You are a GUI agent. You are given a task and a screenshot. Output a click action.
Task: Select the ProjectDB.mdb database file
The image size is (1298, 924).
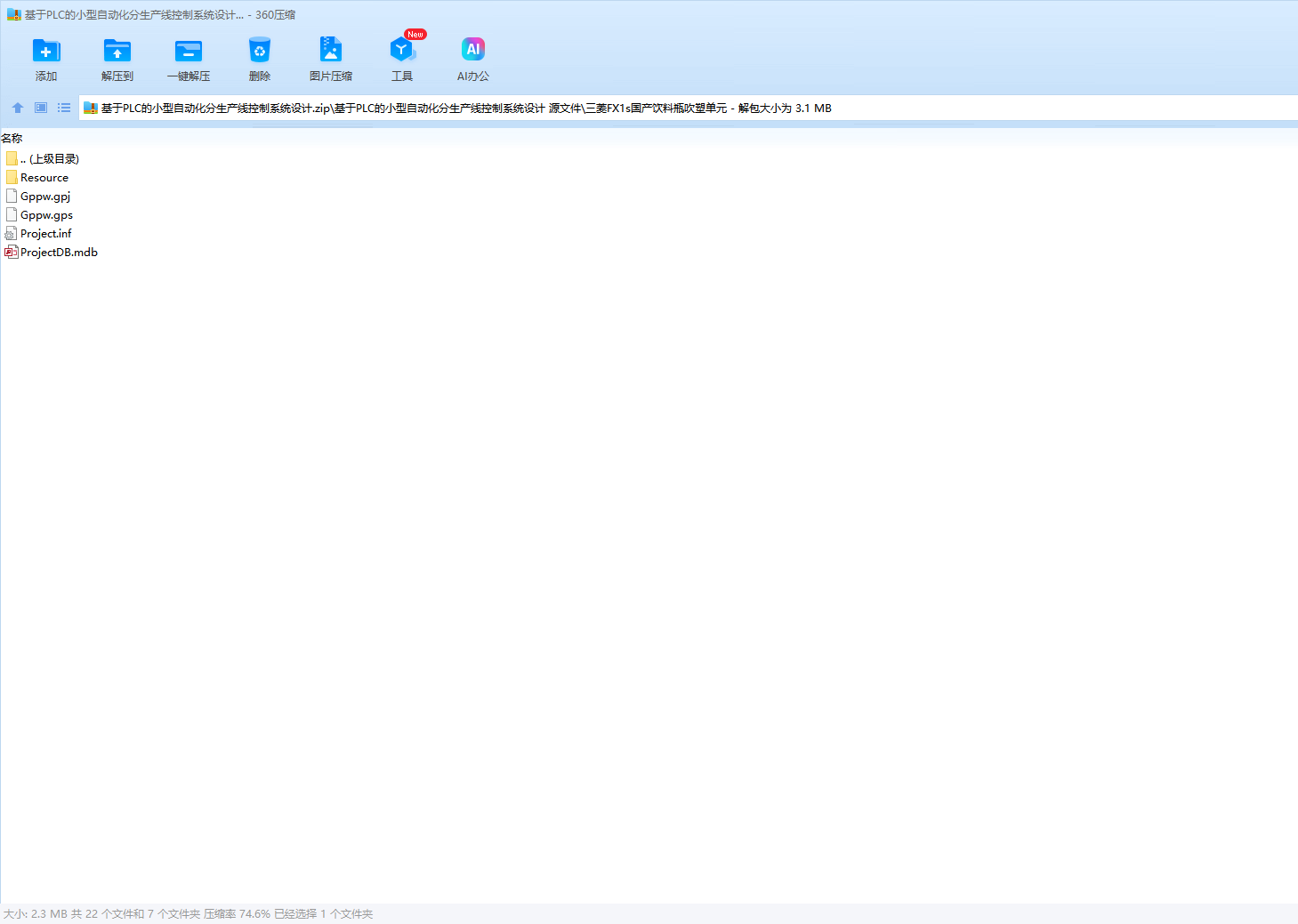point(59,253)
